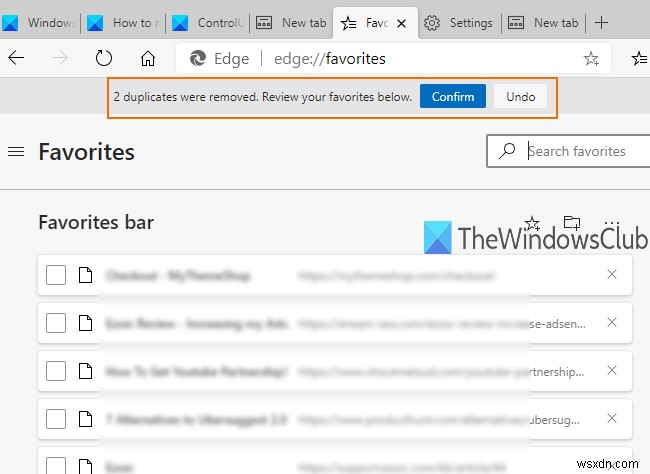Image resolution: width=650 pixels, height=474 pixels.
Task: Click page icon of 'tnership...' favorite
Action: point(85,371)
